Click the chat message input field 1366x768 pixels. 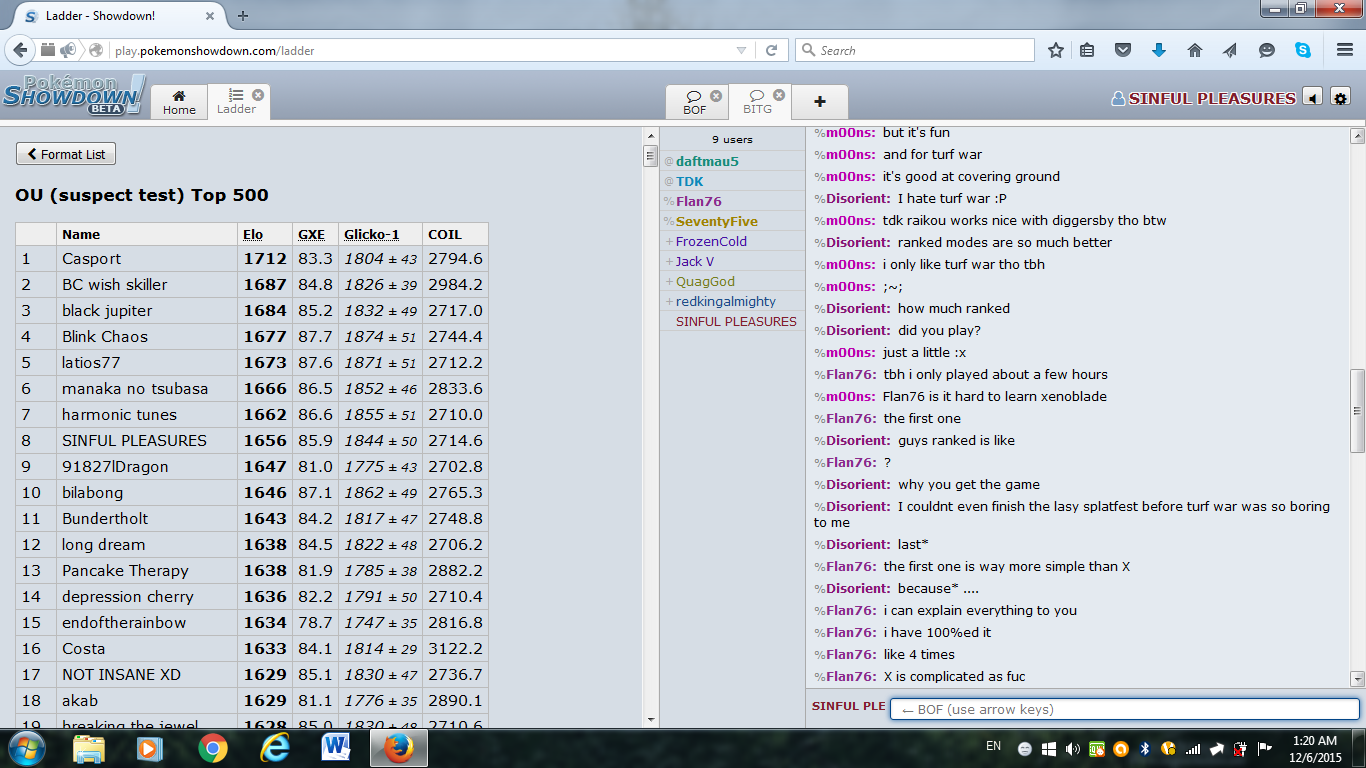point(1124,709)
